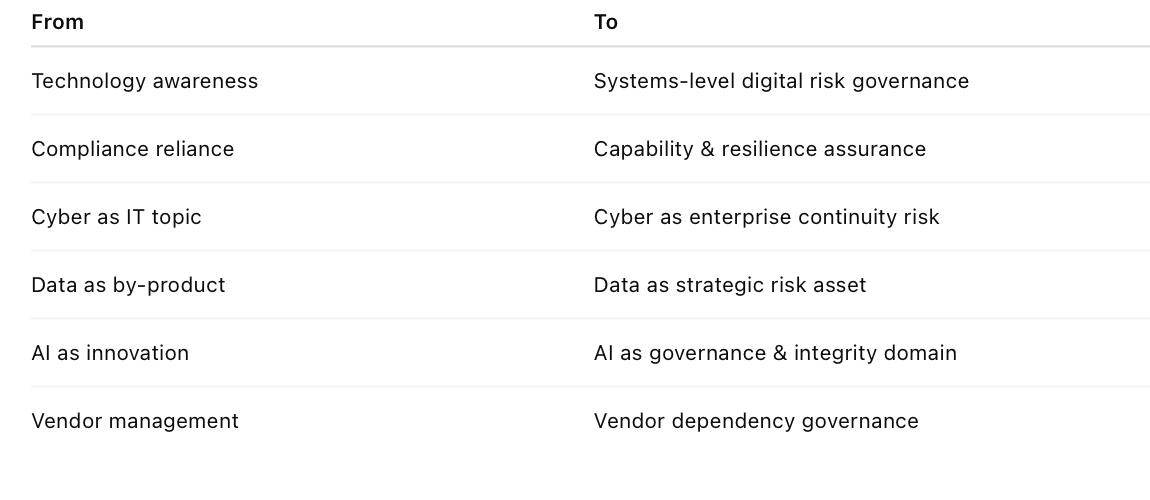Click 'Data as strategic risk asset'
1150x500 pixels.
click(x=729, y=285)
